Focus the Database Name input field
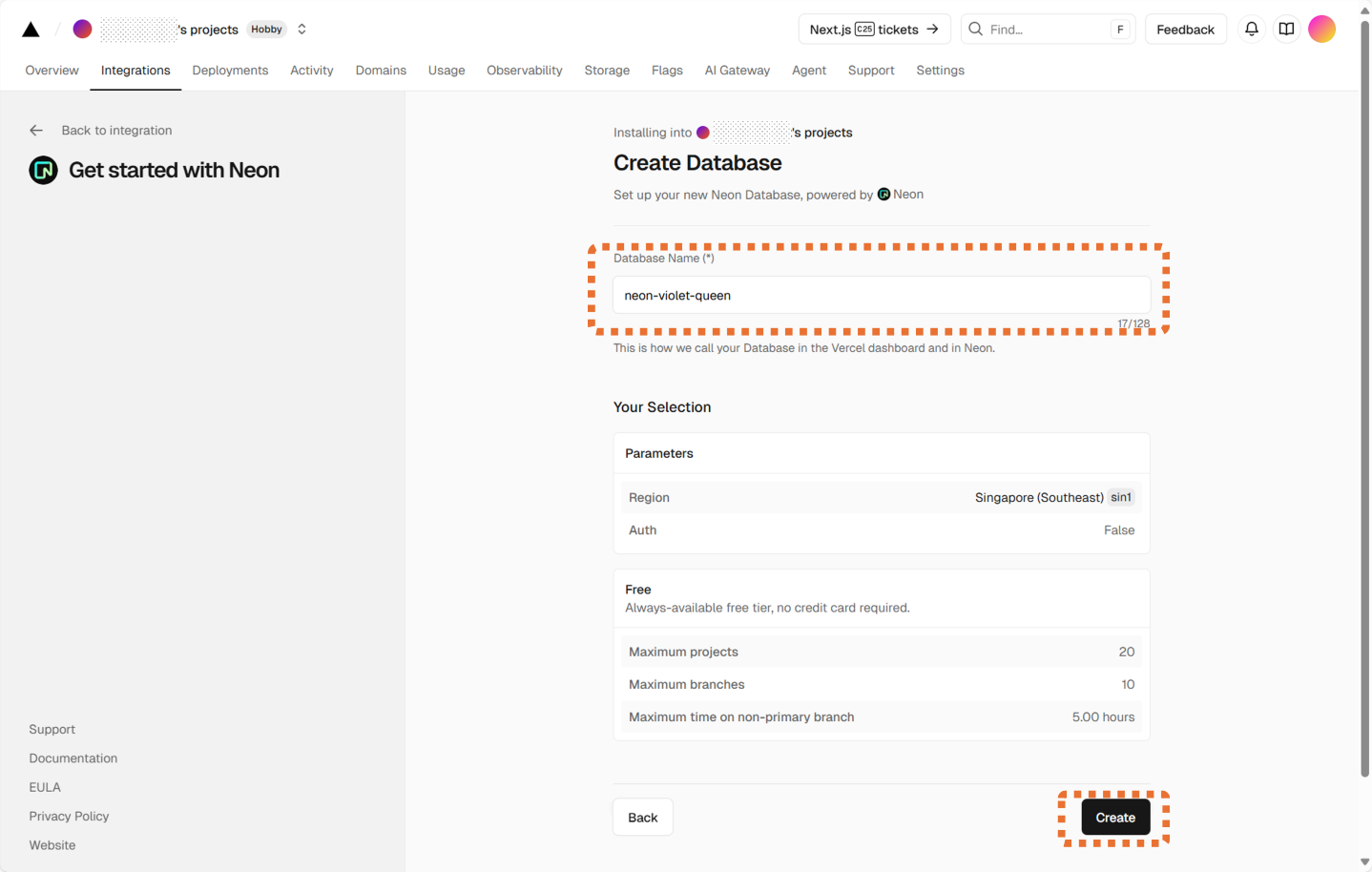Image resolution: width=1372 pixels, height=872 pixels. pos(881,296)
